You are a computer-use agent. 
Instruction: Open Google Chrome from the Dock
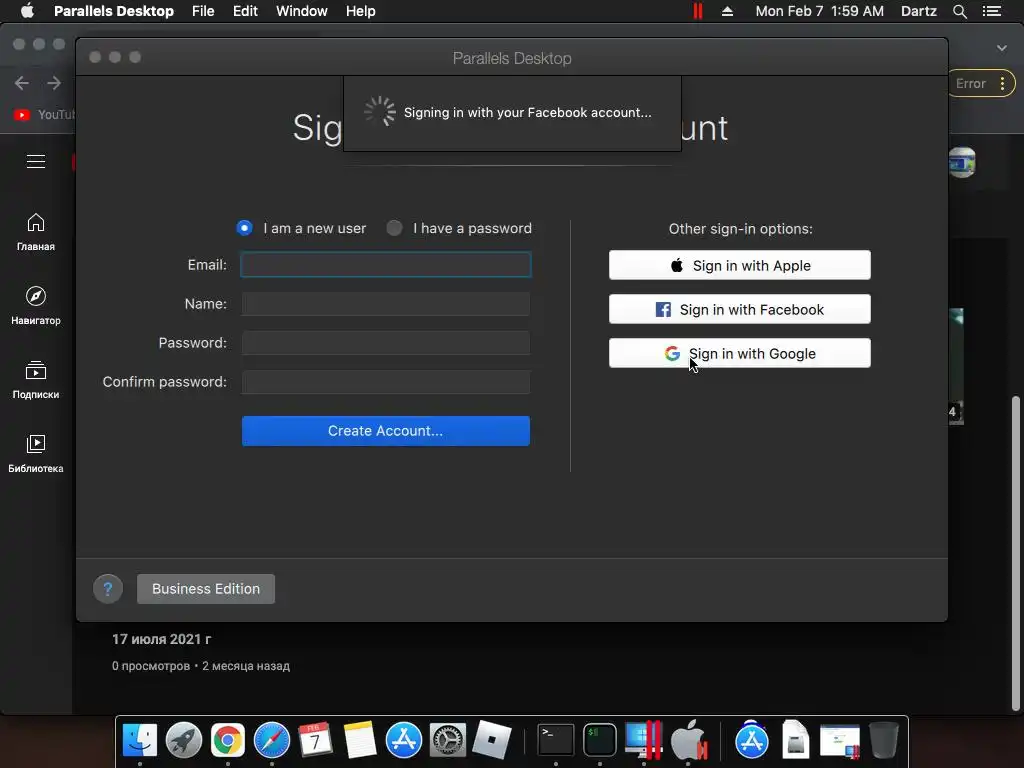click(x=227, y=740)
